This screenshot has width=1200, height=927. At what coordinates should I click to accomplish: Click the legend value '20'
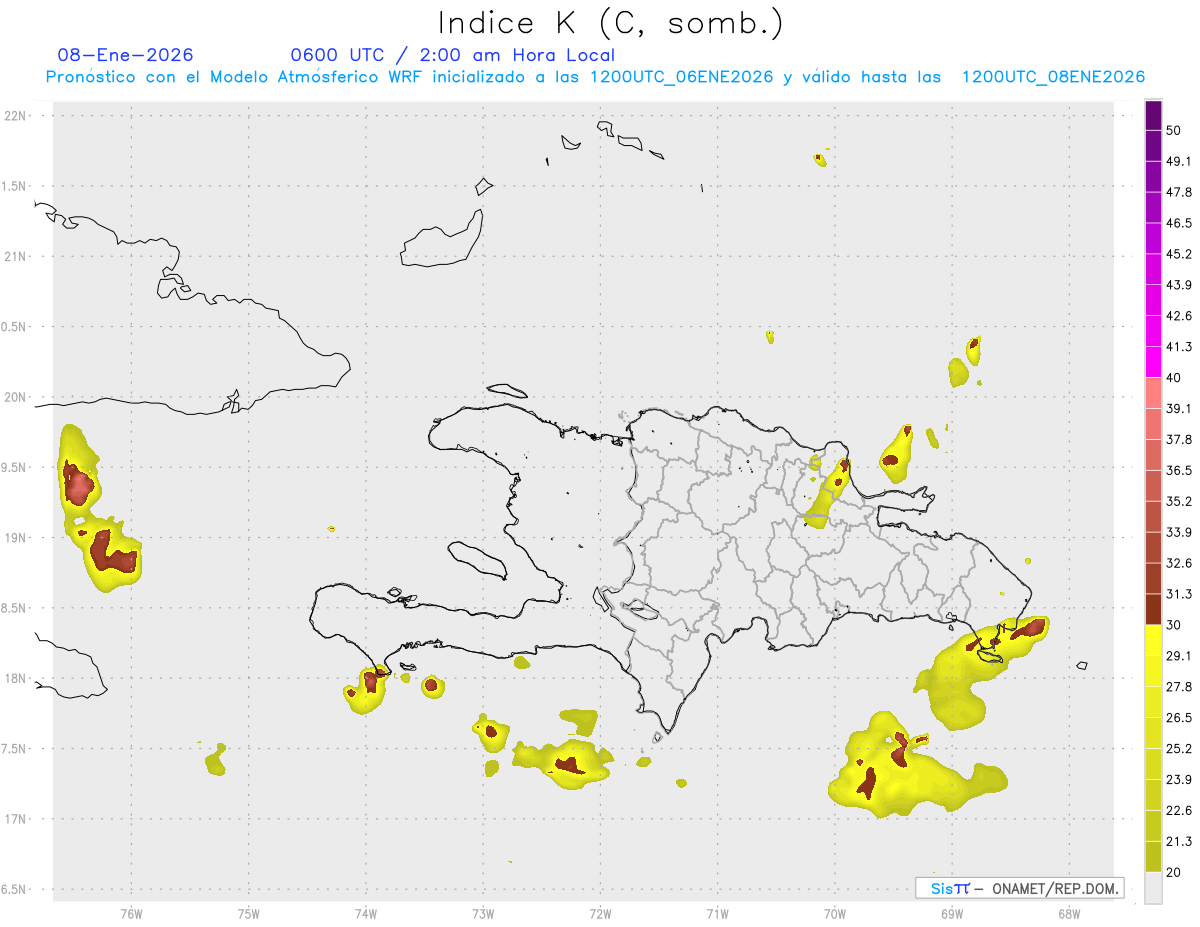tap(1175, 872)
